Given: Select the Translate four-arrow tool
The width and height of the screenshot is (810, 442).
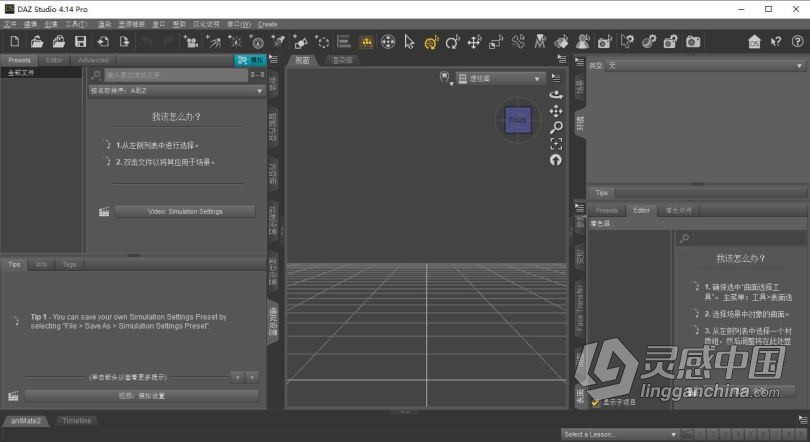Looking at the screenshot, I should click(x=474, y=41).
